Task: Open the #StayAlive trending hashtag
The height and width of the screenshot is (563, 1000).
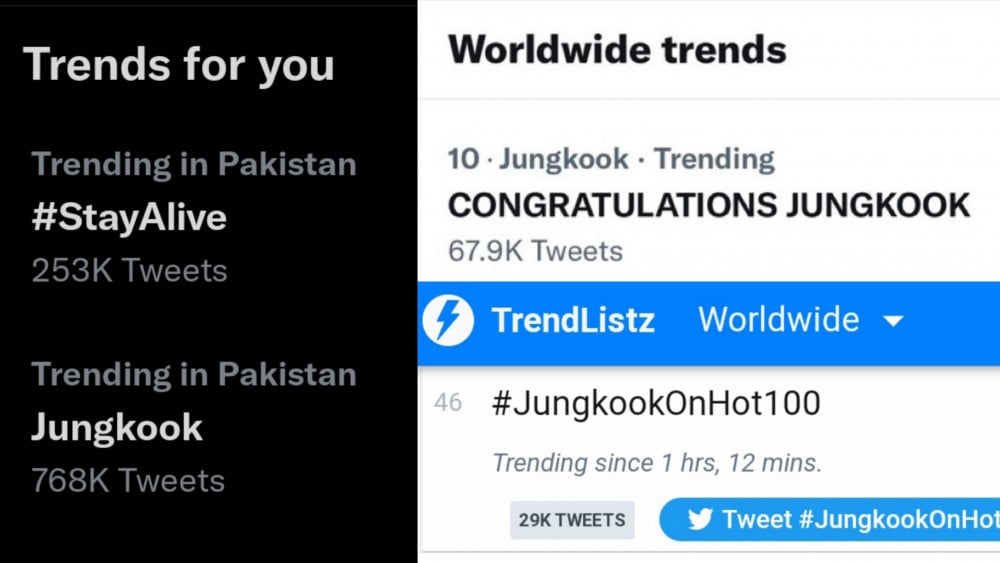Action: pos(129,217)
